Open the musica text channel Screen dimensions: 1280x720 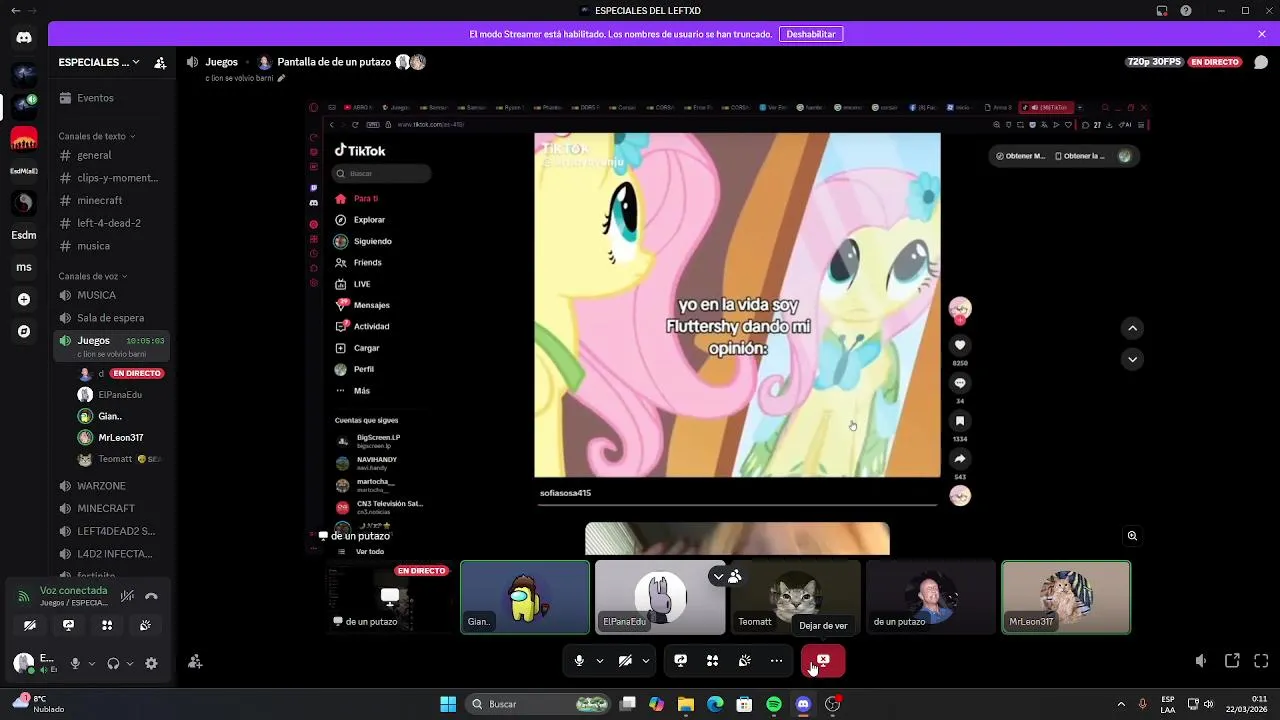click(x=110, y=246)
